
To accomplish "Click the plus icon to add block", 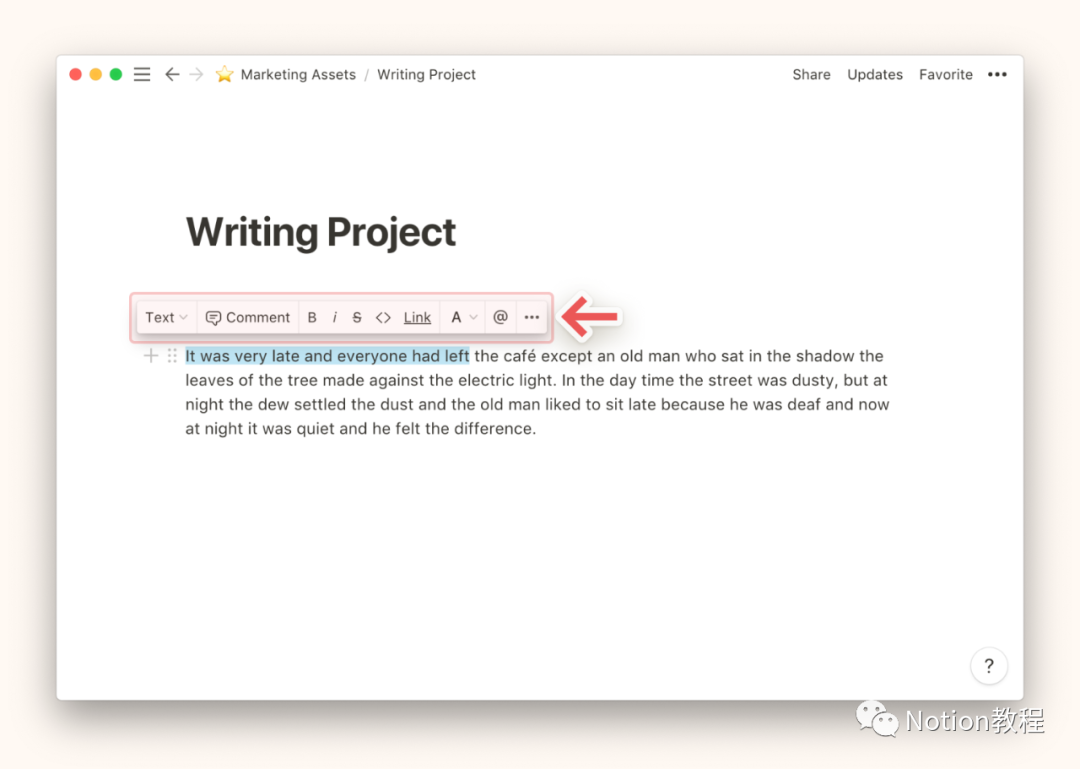I will coord(151,356).
